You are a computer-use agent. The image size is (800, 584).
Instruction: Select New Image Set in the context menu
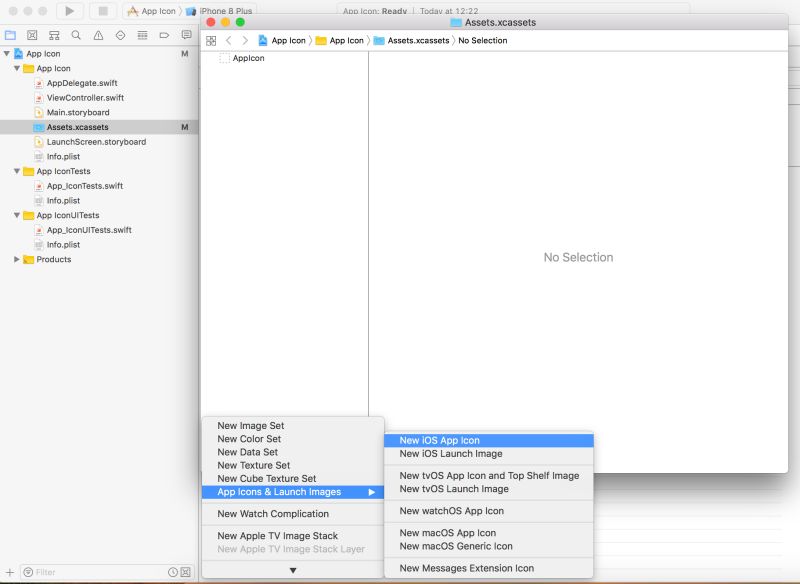click(250, 424)
